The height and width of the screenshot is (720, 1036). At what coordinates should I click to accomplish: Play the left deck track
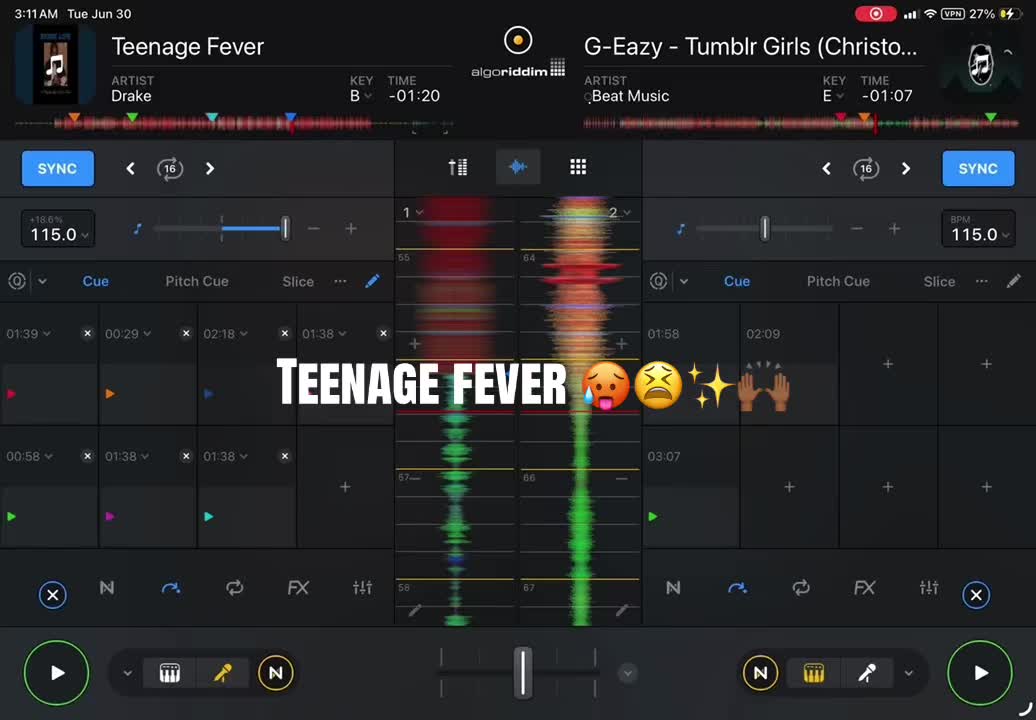tap(57, 673)
